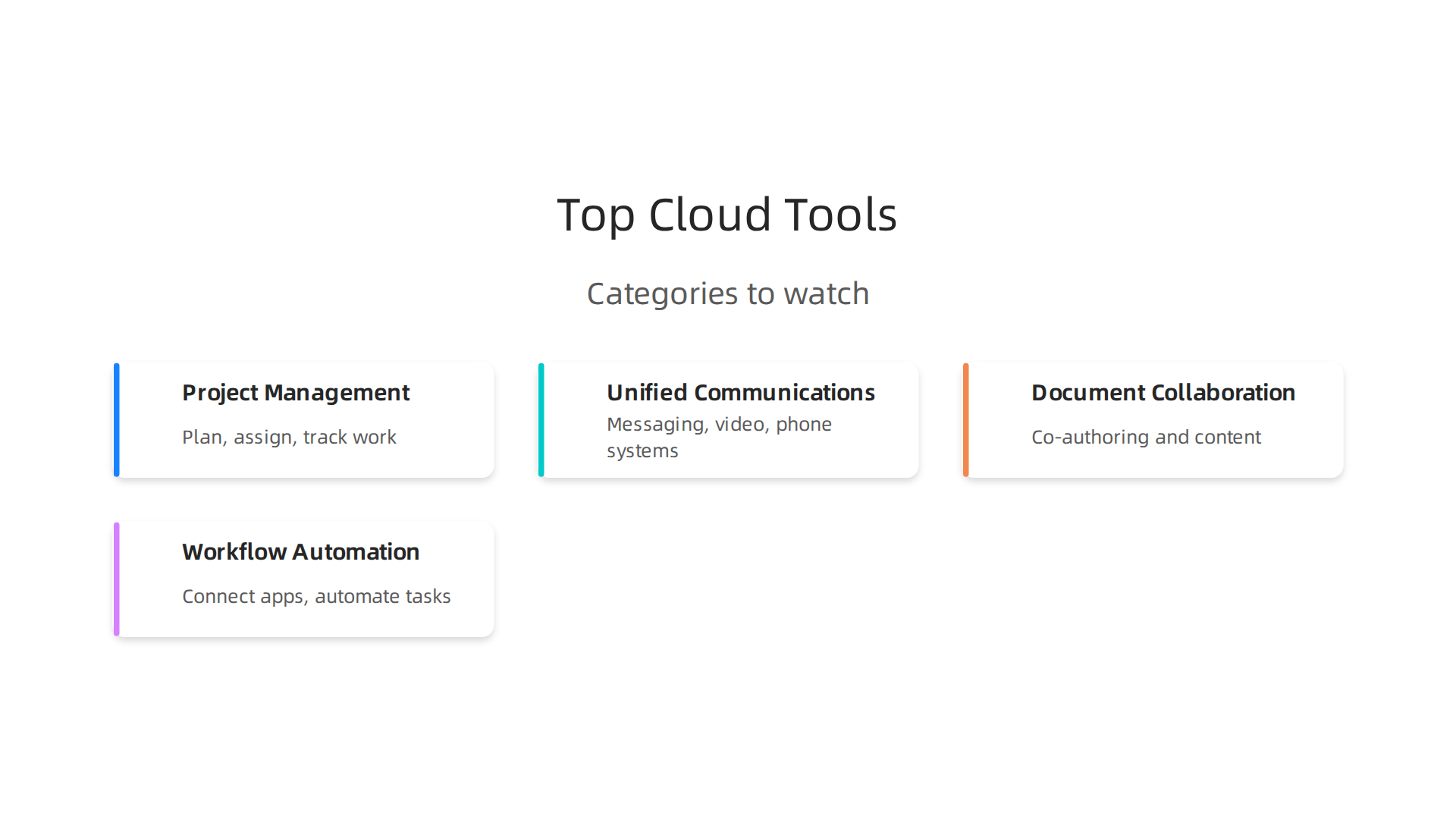The height and width of the screenshot is (819, 1456).
Task: Click 'Connect apps, automate tasks' description
Action: (316, 597)
